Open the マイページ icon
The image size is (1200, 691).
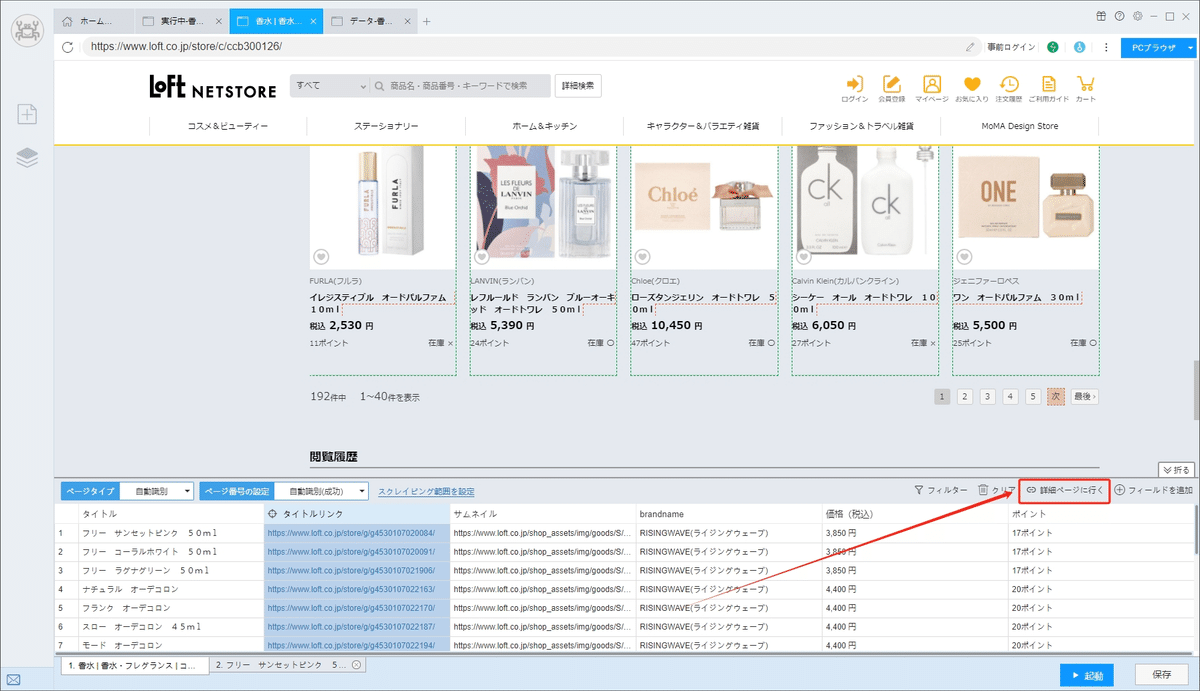pyautogui.click(x=932, y=89)
